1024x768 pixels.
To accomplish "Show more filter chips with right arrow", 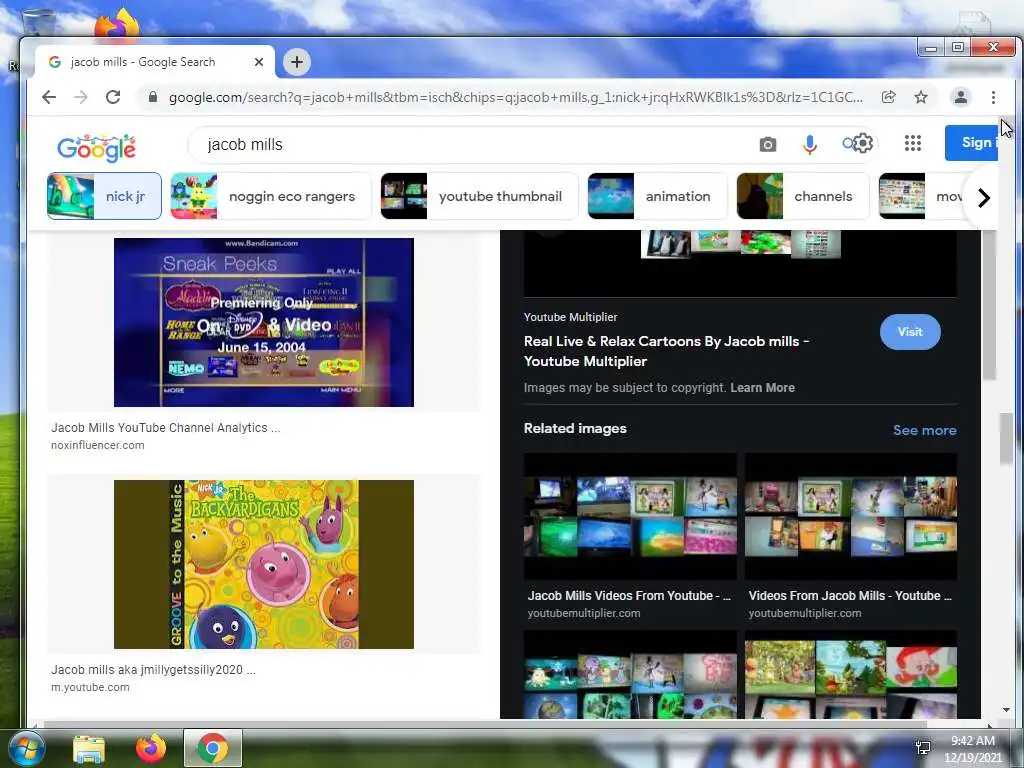I will (x=984, y=197).
